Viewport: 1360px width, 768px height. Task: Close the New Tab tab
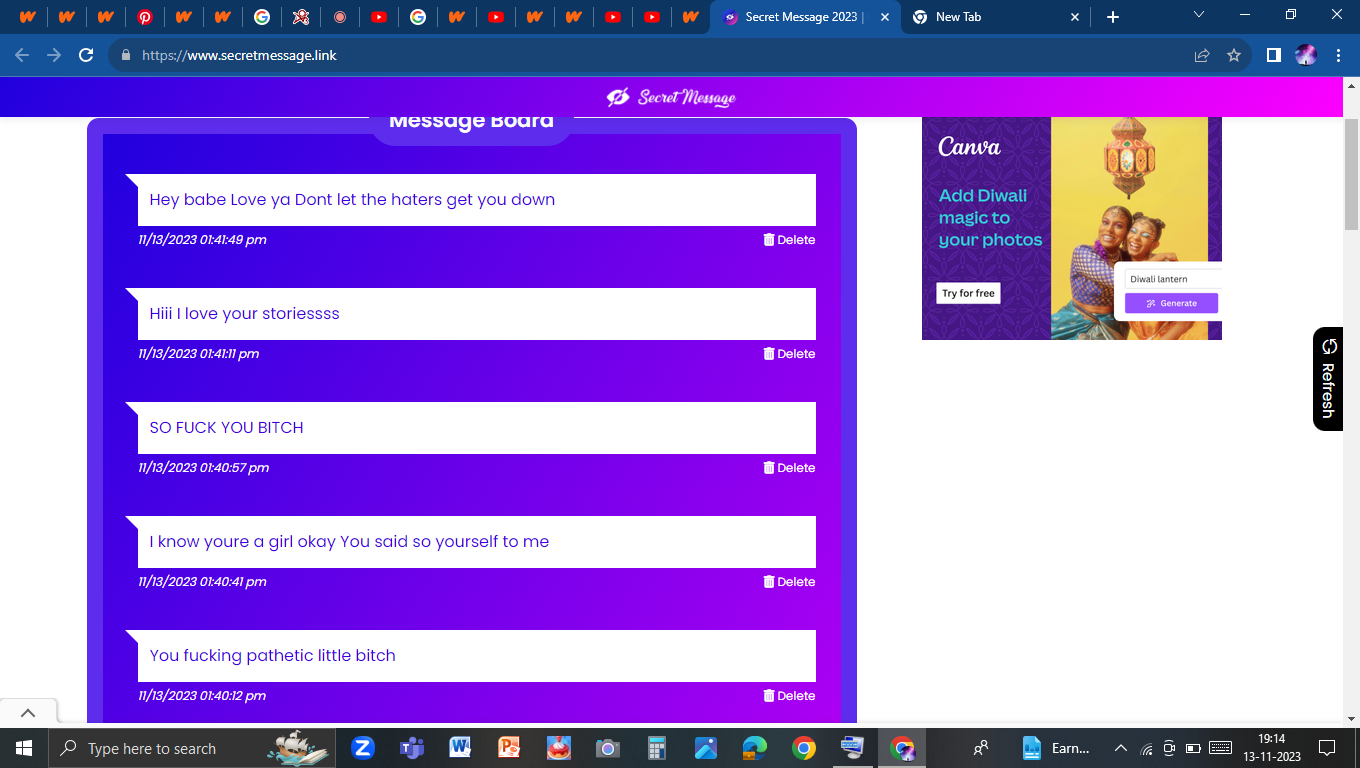pyautogui.click(x=1075, y=17)
